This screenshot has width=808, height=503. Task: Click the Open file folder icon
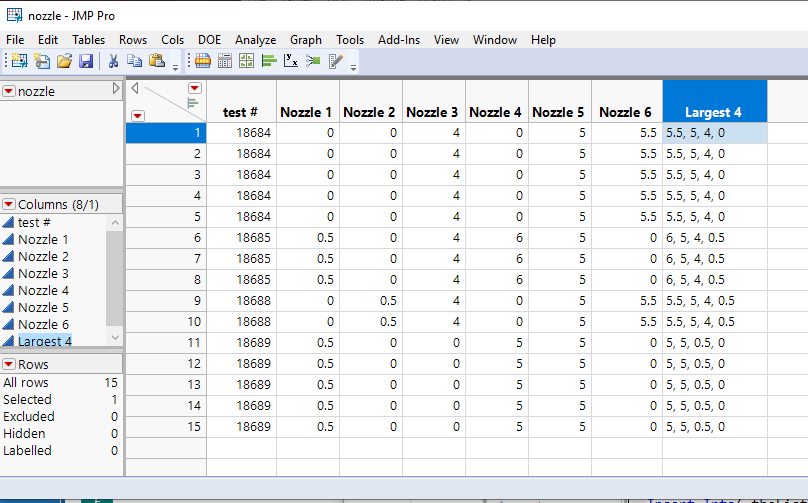tap(64, 61)
